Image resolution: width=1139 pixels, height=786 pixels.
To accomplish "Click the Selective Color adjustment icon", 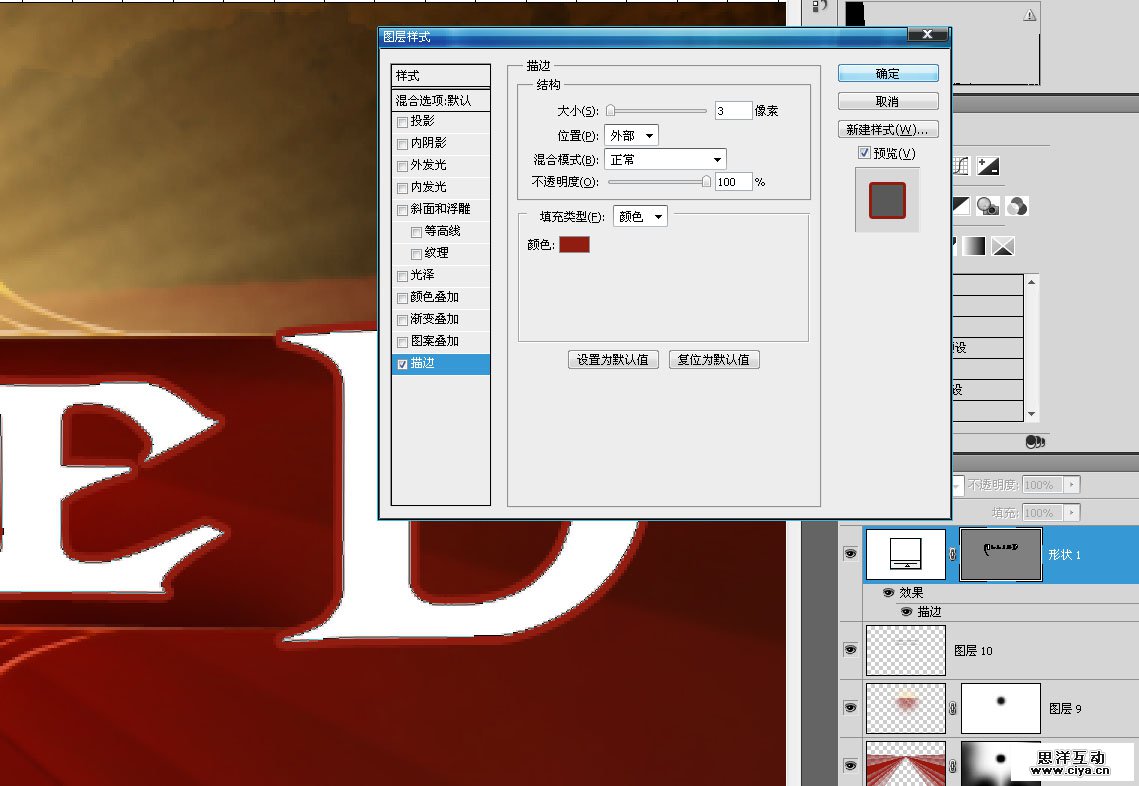I will pyautogui.click(x=1003, y=246).
